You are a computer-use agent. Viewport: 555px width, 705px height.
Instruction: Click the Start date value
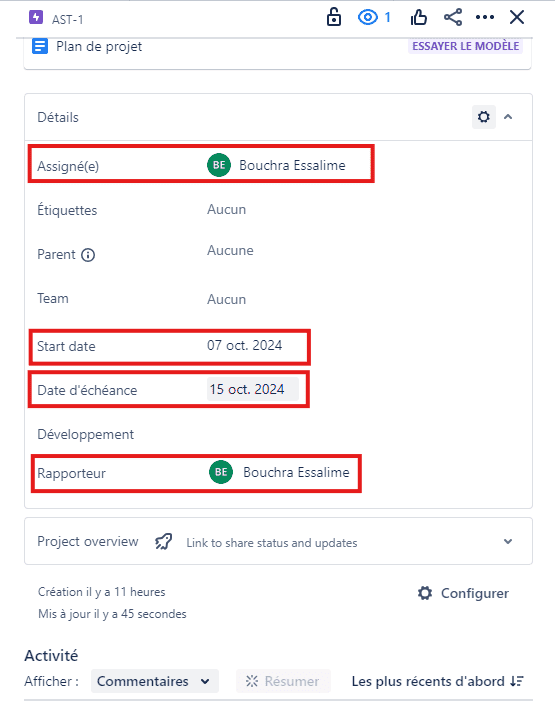click(245, 345)
